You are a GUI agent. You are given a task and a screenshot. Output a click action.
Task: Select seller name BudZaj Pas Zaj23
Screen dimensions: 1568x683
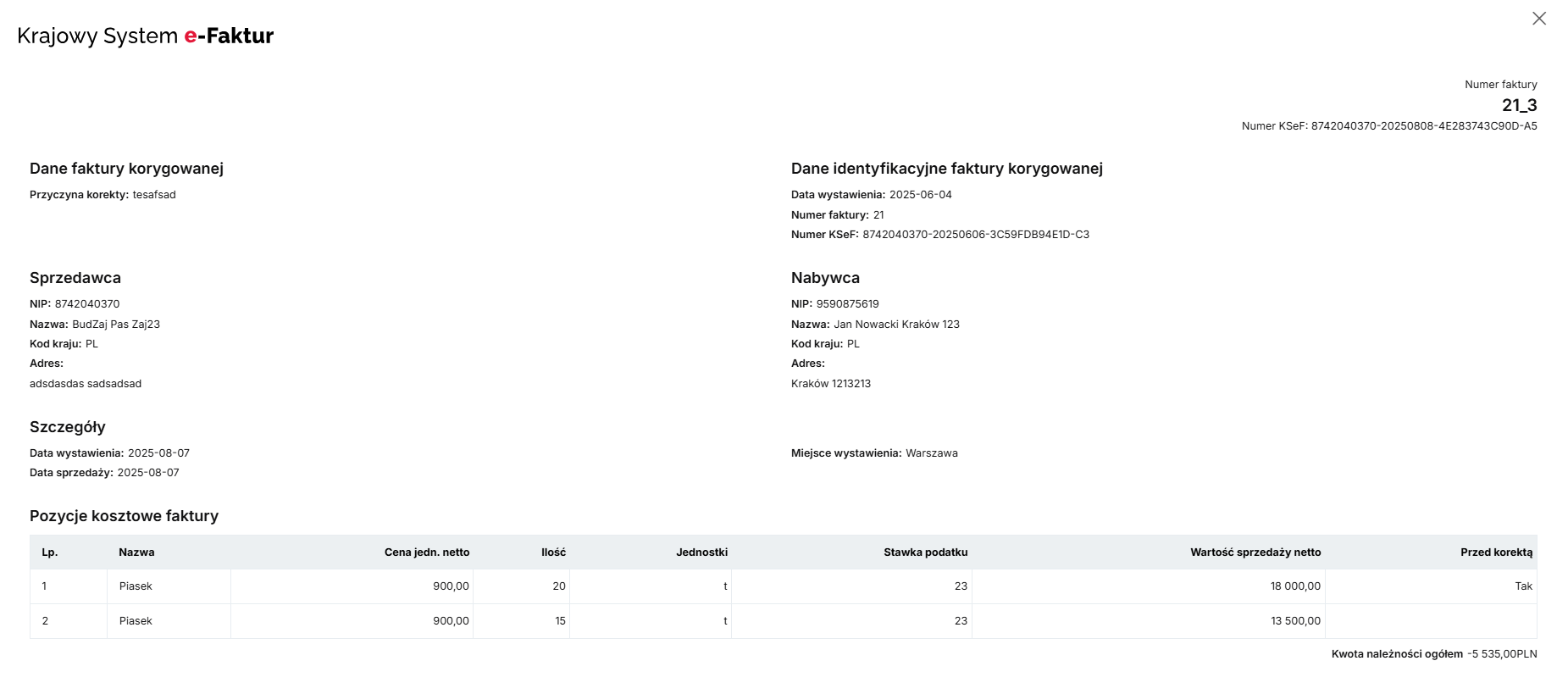[x=116, y=325]
